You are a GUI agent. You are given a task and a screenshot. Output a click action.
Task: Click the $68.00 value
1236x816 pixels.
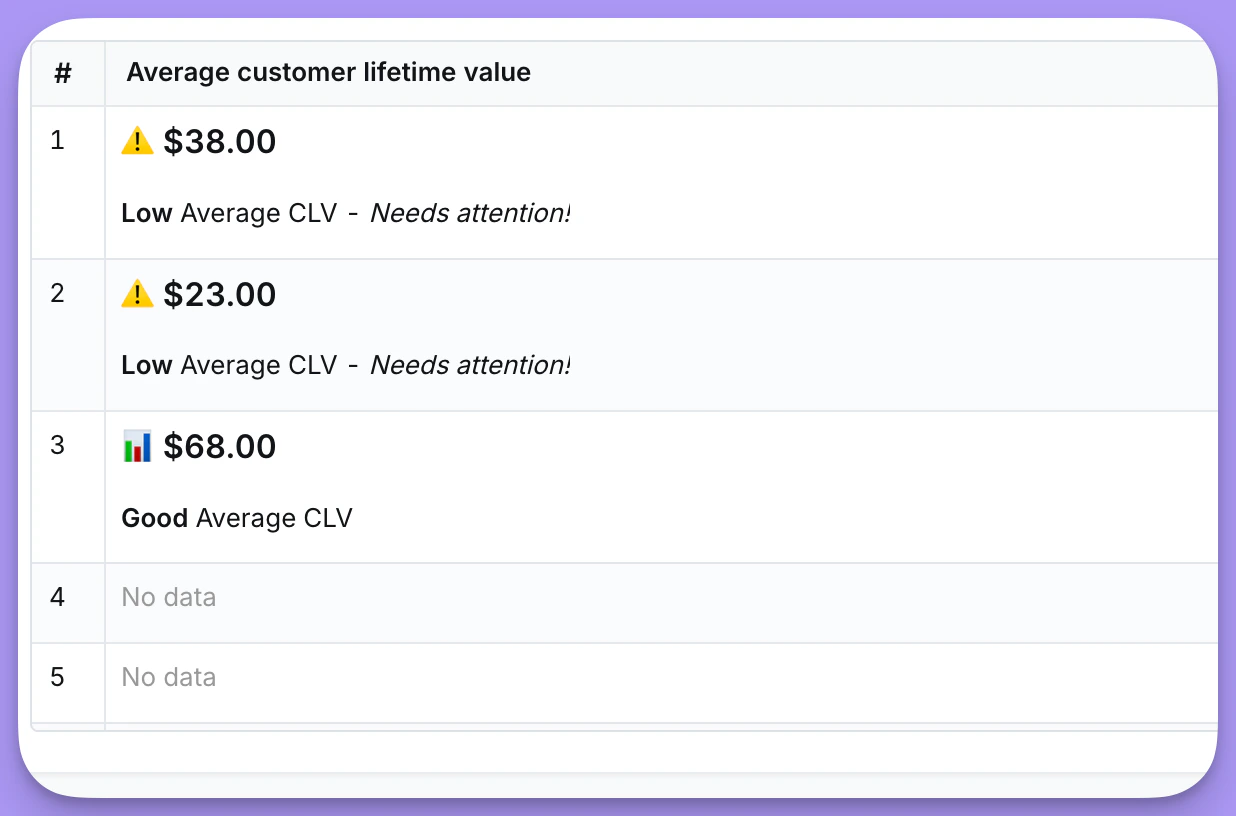[x=220, y=446]
